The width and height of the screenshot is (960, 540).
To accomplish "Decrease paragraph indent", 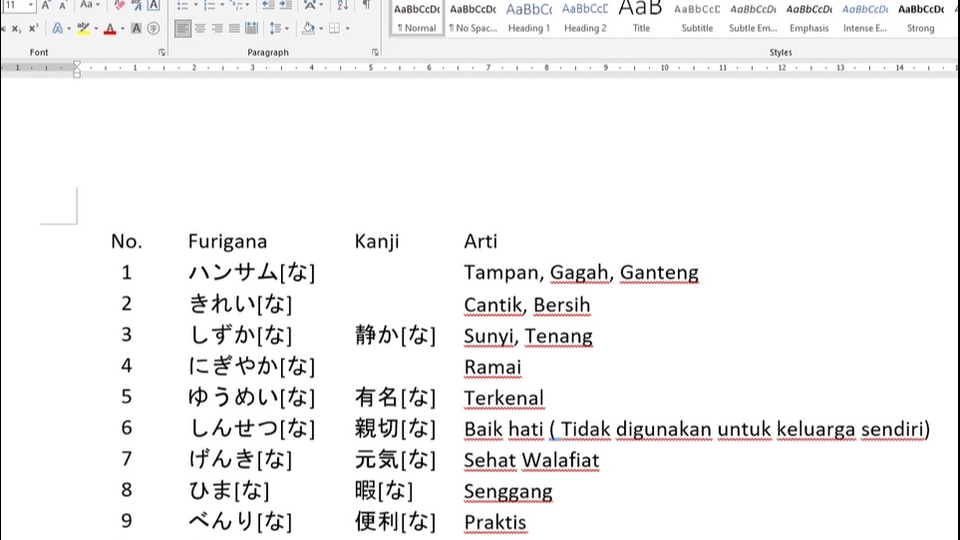I will pyautogui.click(x=268, y=5).
